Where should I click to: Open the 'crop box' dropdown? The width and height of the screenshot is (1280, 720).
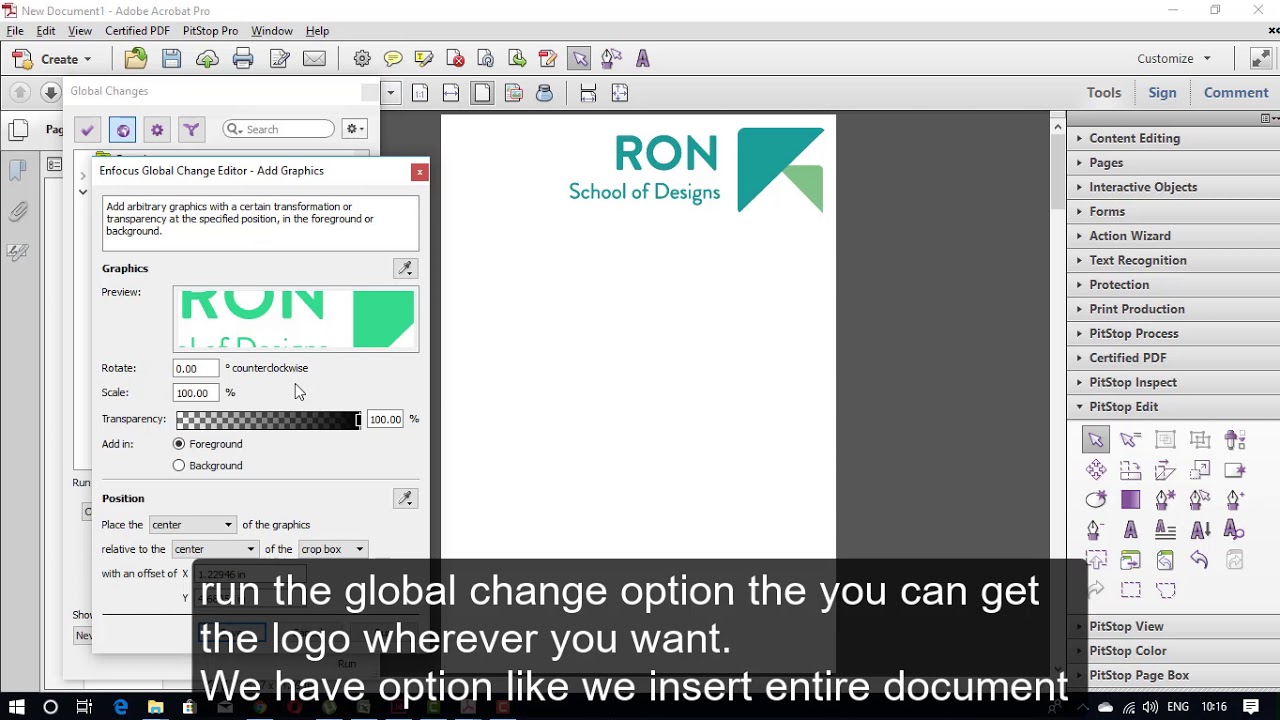333,549
